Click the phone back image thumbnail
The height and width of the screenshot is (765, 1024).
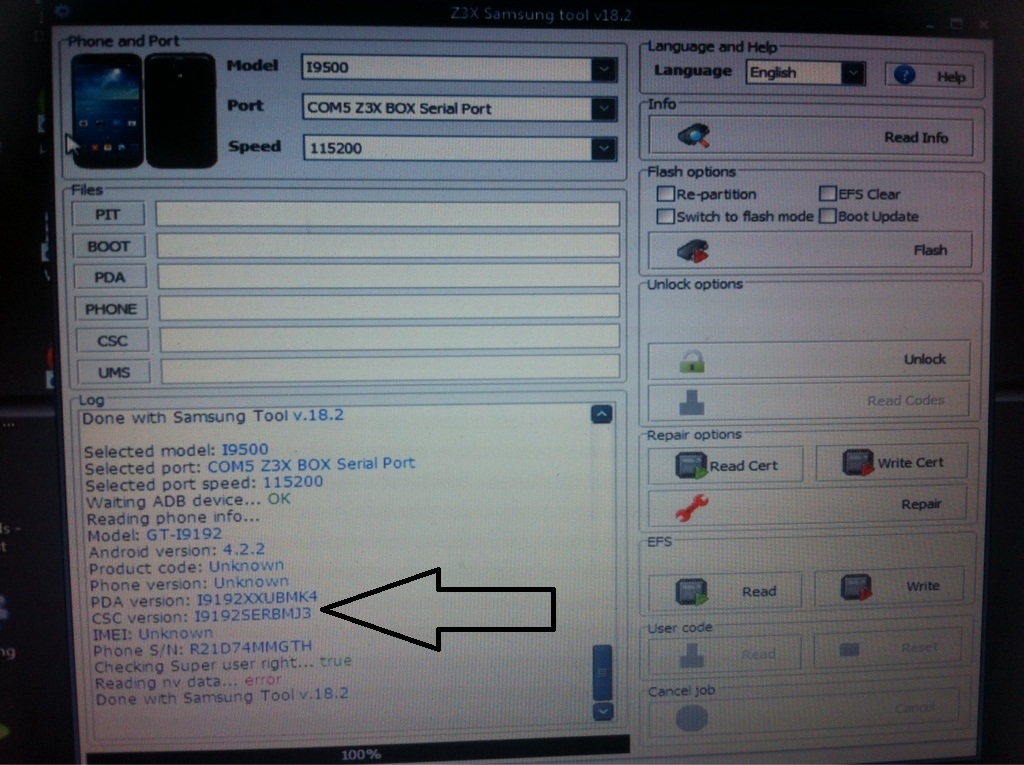coord(180,111)
